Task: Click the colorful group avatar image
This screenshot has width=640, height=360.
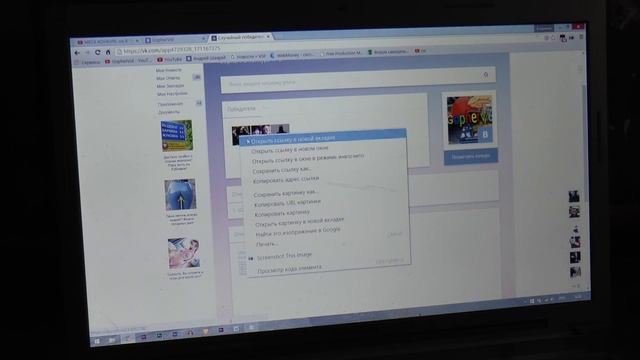Action: (x=469, y=120)
